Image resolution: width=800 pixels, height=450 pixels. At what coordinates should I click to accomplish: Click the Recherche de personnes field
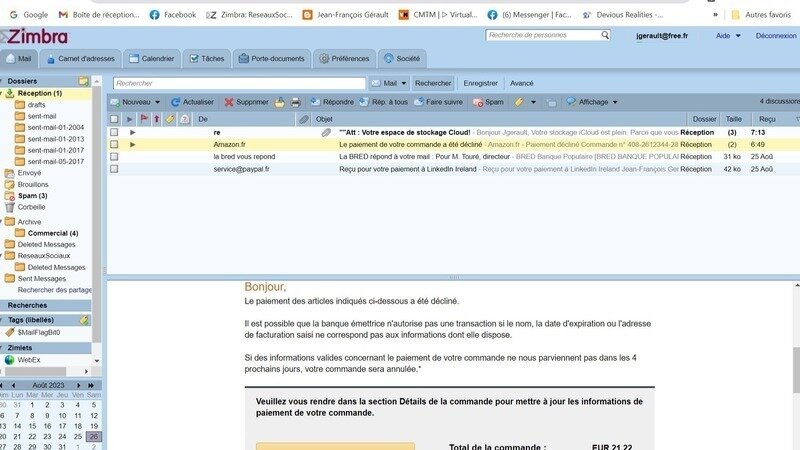point(543,35)
